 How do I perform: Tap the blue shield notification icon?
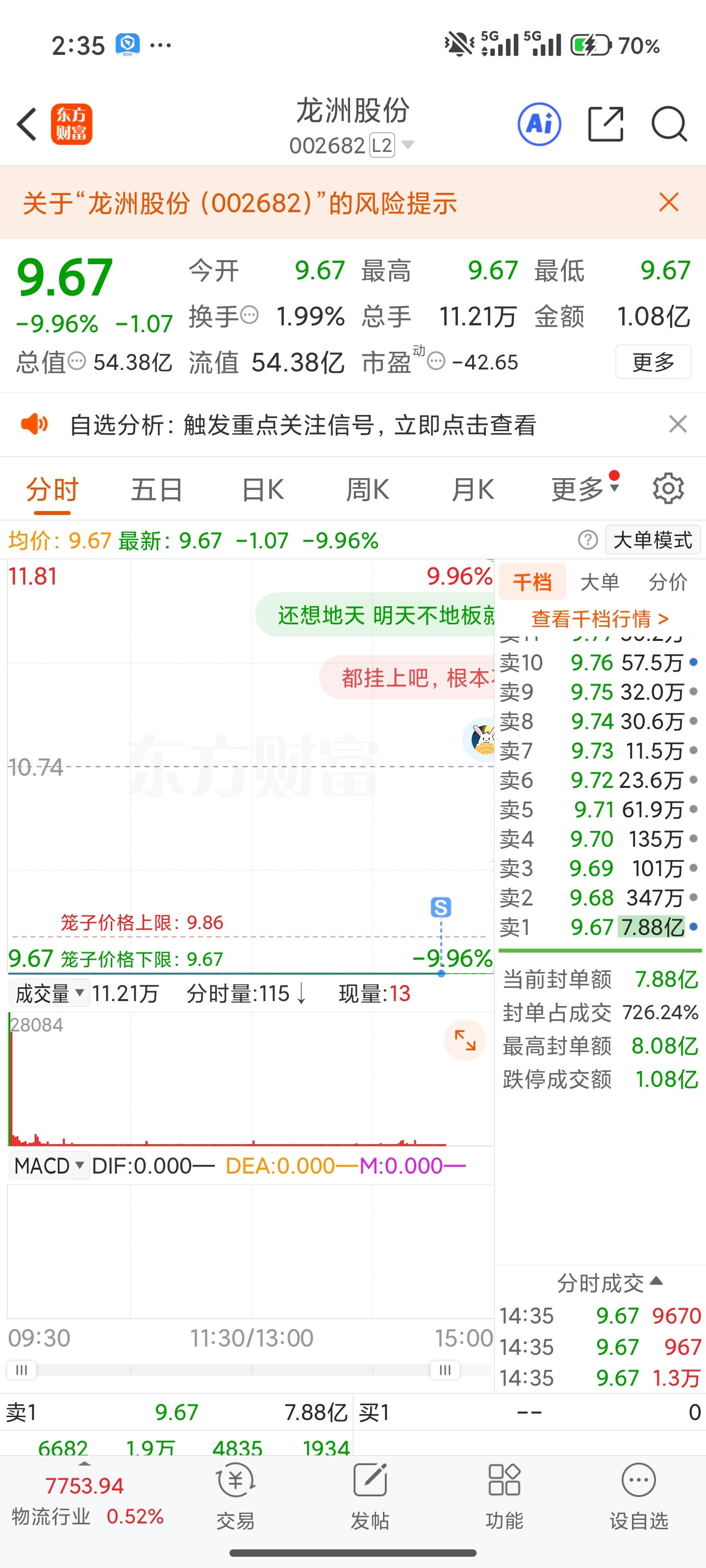(127, 45)
